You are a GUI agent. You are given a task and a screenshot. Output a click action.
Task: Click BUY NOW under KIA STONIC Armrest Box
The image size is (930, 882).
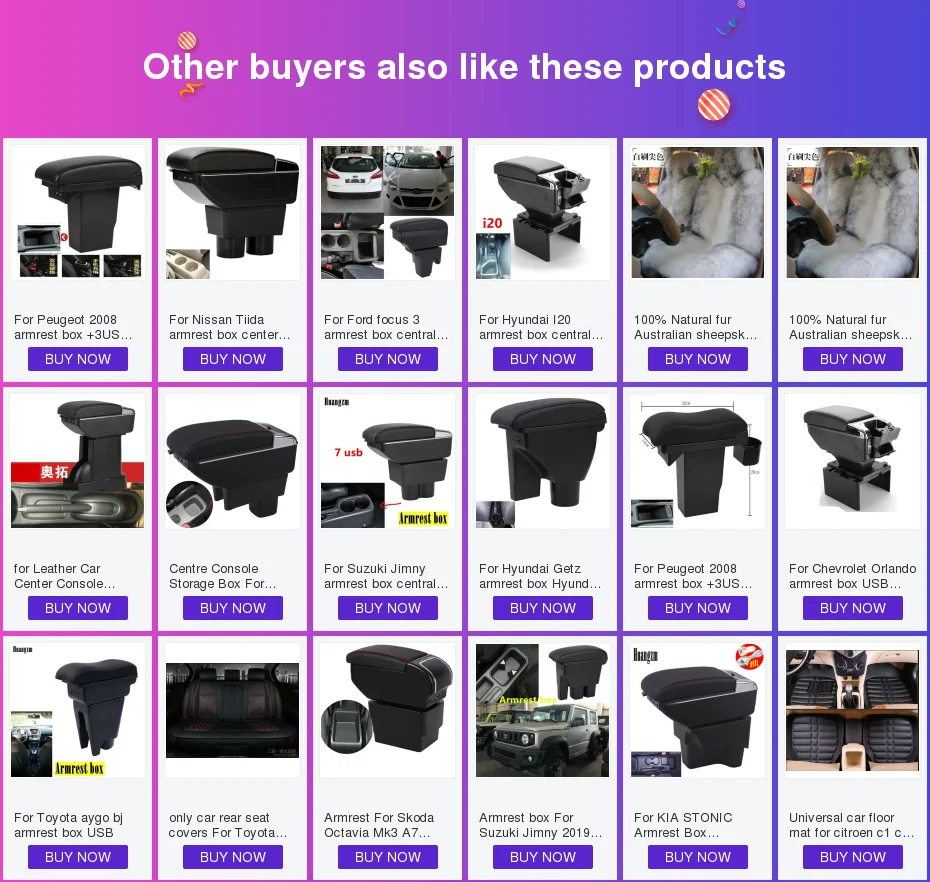pos(698,857)
